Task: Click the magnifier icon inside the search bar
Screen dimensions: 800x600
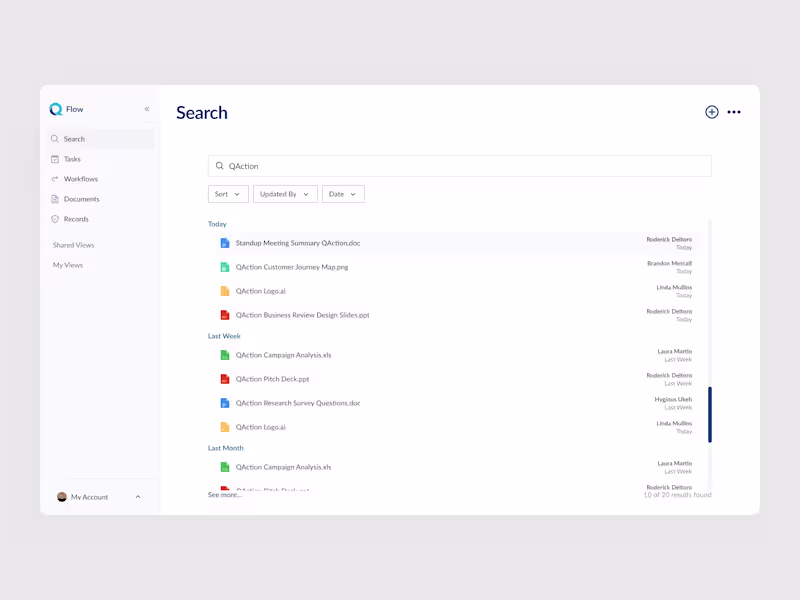Action: click(x=219, y=165)
